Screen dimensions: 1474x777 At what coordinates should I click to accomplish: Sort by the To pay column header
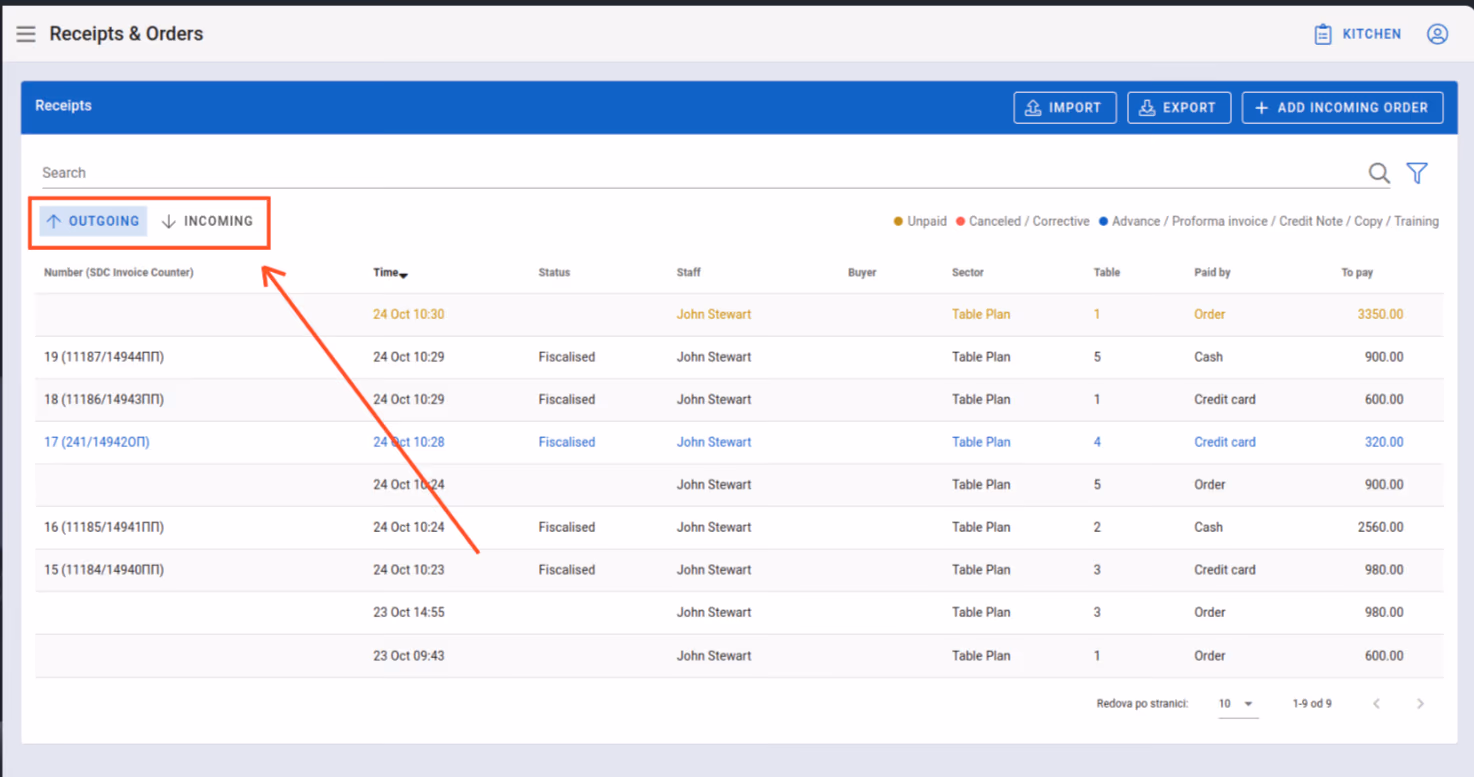coord(1357,272)
